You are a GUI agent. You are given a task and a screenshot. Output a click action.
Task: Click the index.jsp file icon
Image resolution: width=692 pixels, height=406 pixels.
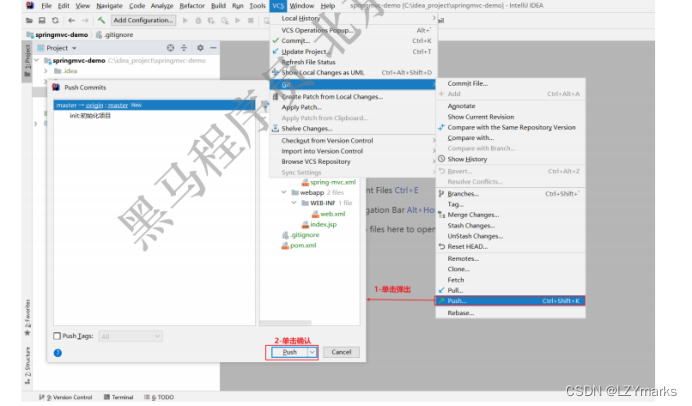pyautogui.click(x=305, y=225)
